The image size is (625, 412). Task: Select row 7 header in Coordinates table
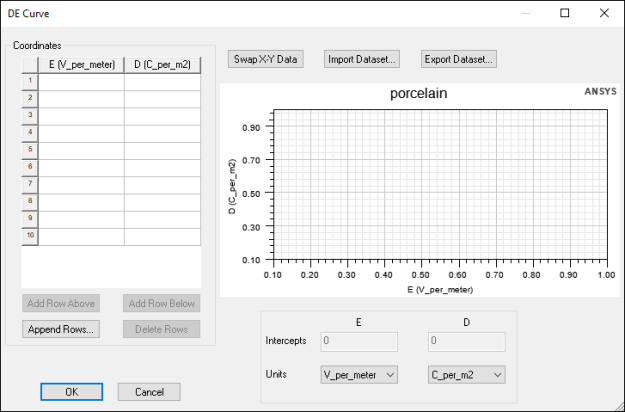coord(30,184)
